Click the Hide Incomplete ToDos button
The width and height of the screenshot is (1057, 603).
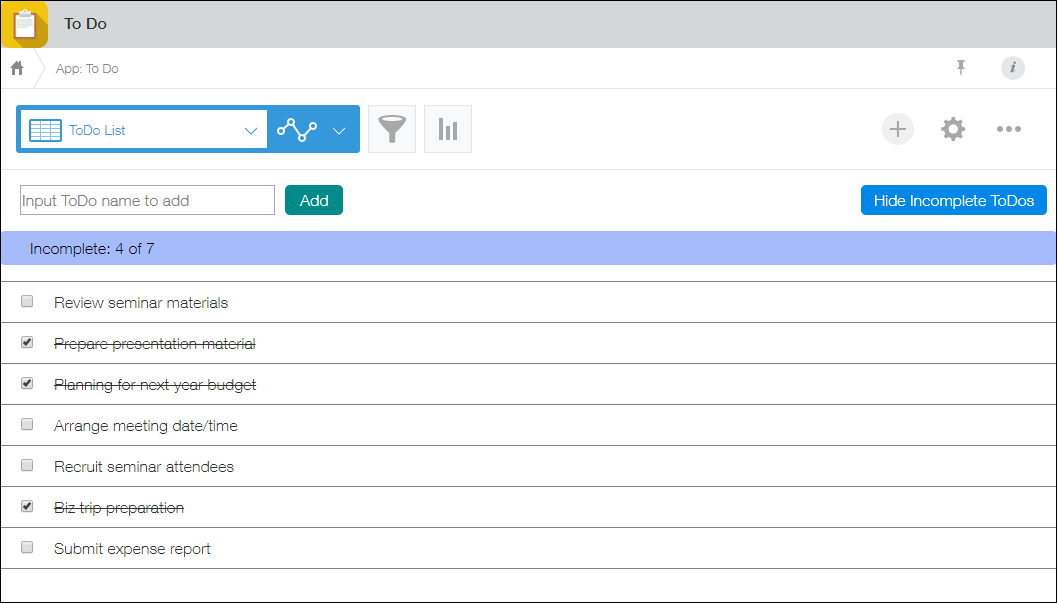pos(953,199)
